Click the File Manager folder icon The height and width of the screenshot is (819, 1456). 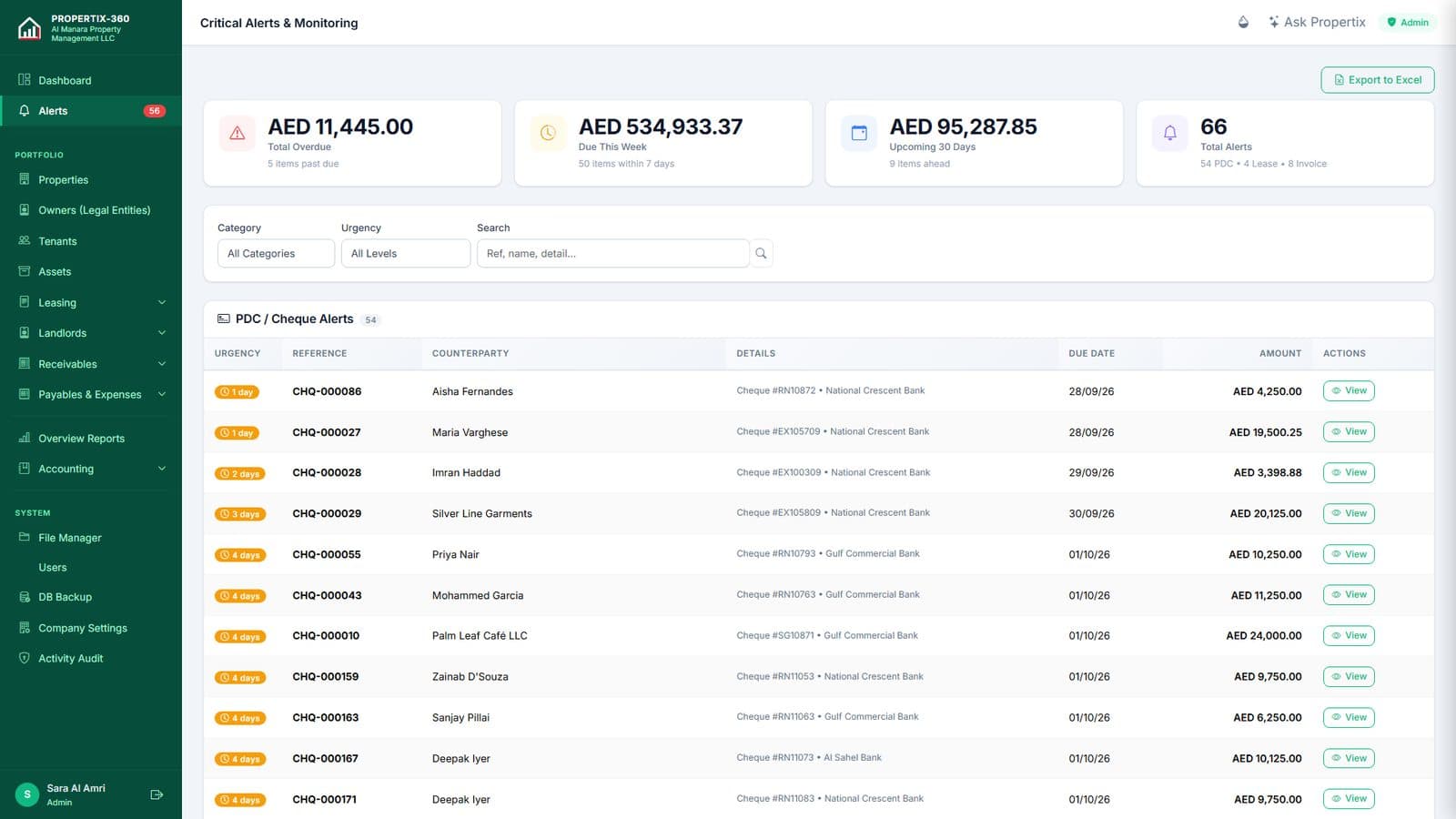click(x=25, y=538)
